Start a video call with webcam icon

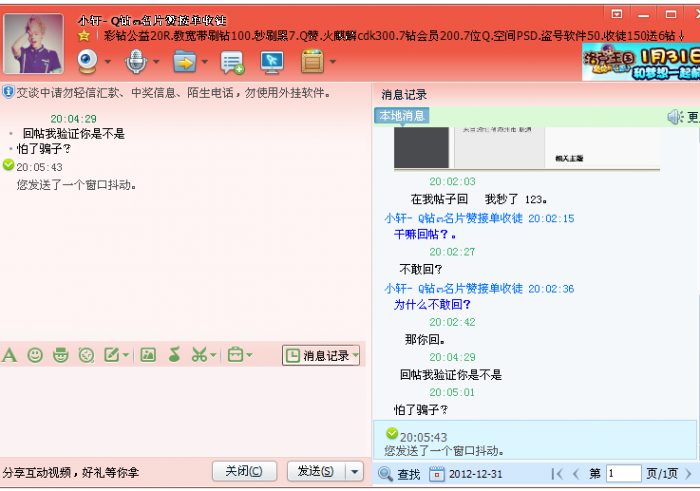pos(88,61)
